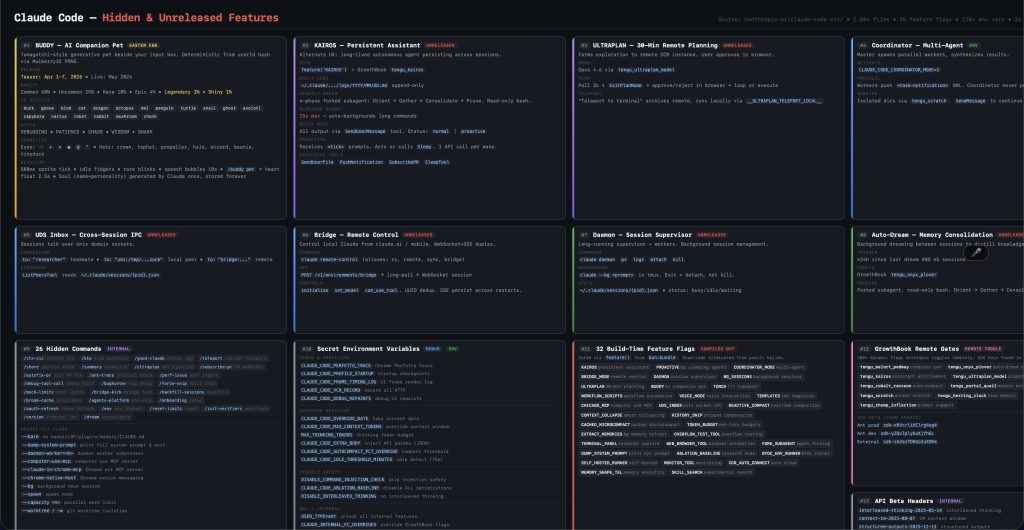Click UNRELEASED badge on KAIROS card

(x=442, y=45)
